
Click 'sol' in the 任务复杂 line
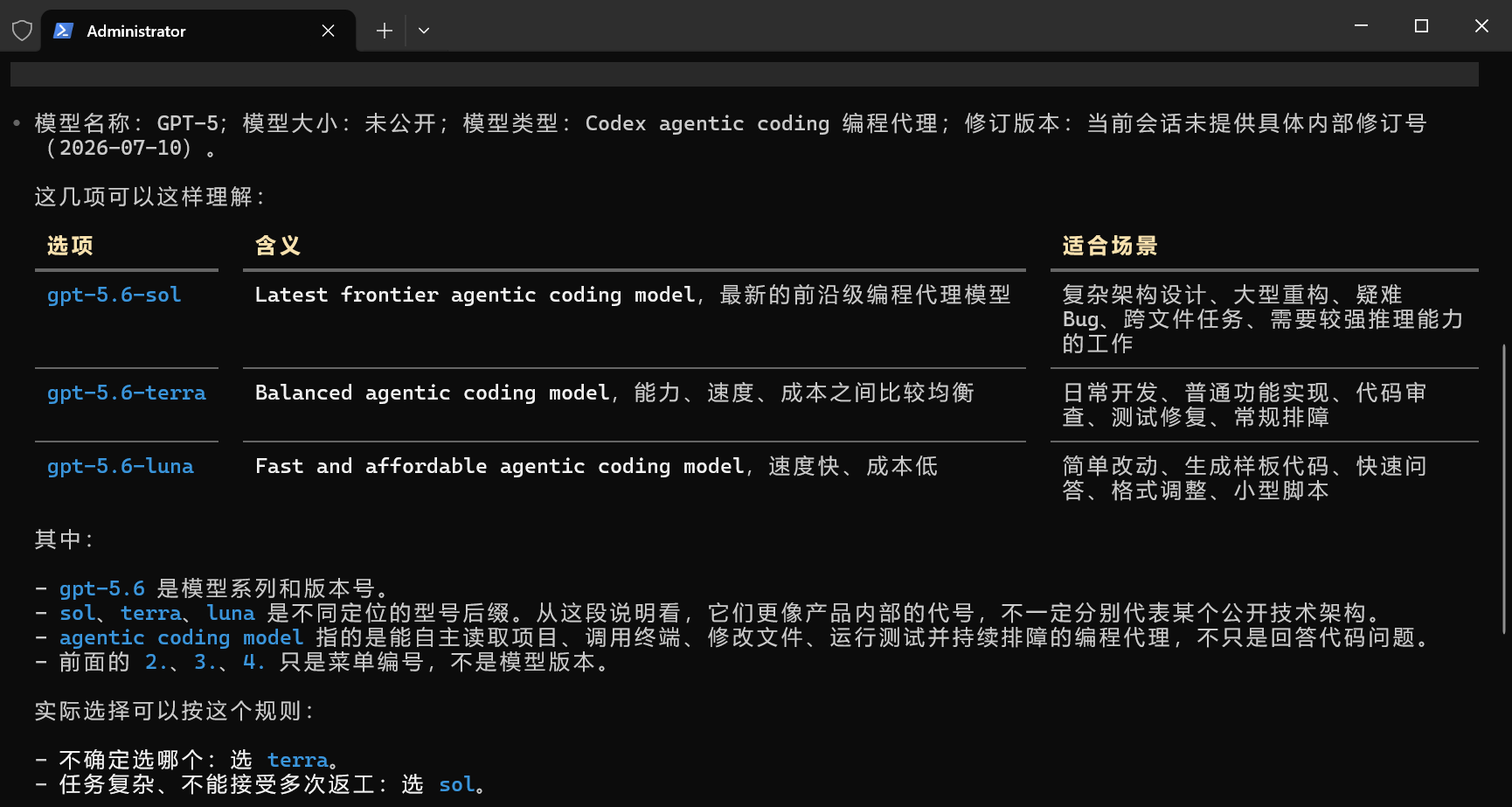pyautogui.click(x=456, y=784)
